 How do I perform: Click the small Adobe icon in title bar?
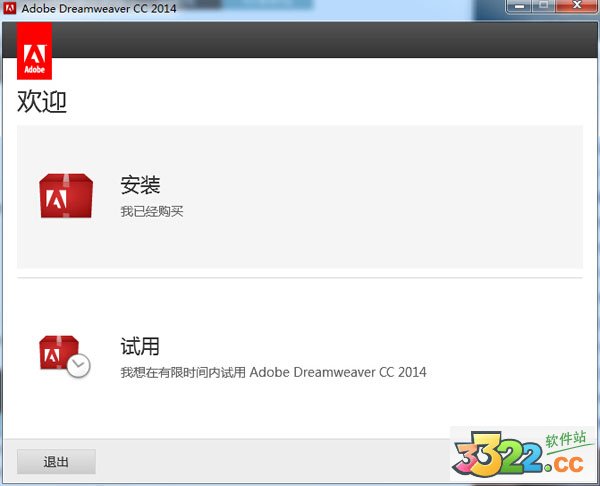(10, 9)
